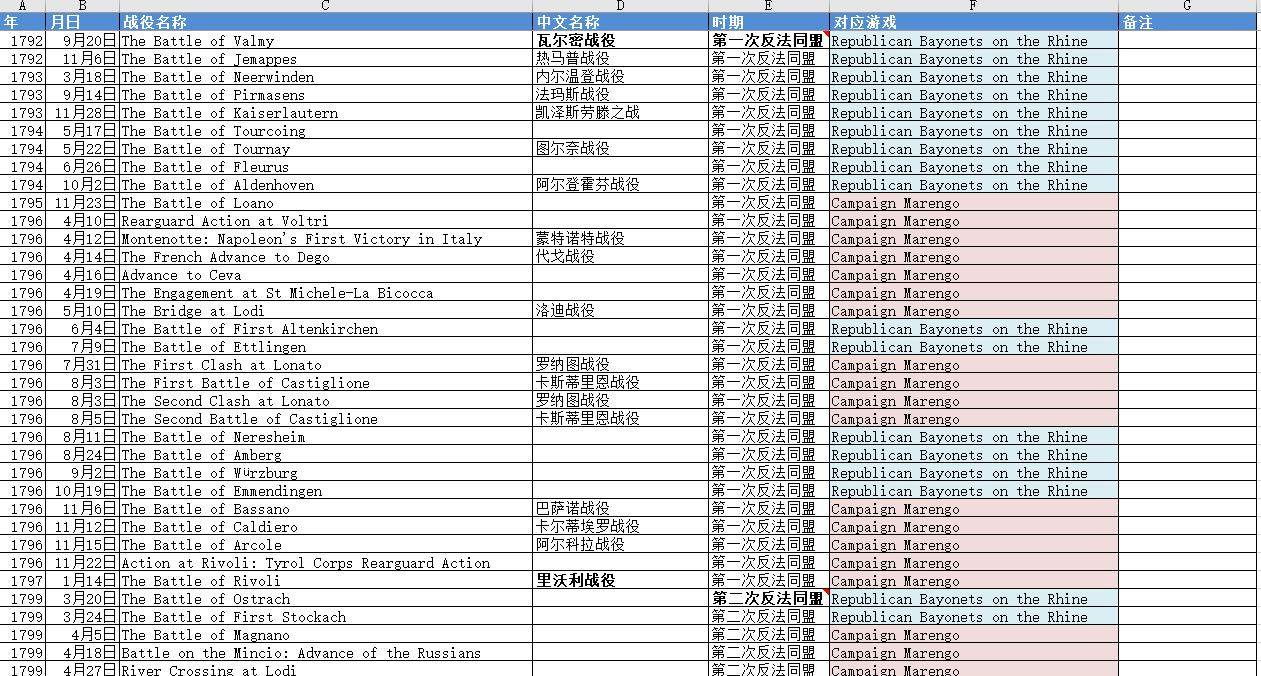The image size is (1261, 676).
Task: Click the 中文名称 header cell
Action: point(620,22)
